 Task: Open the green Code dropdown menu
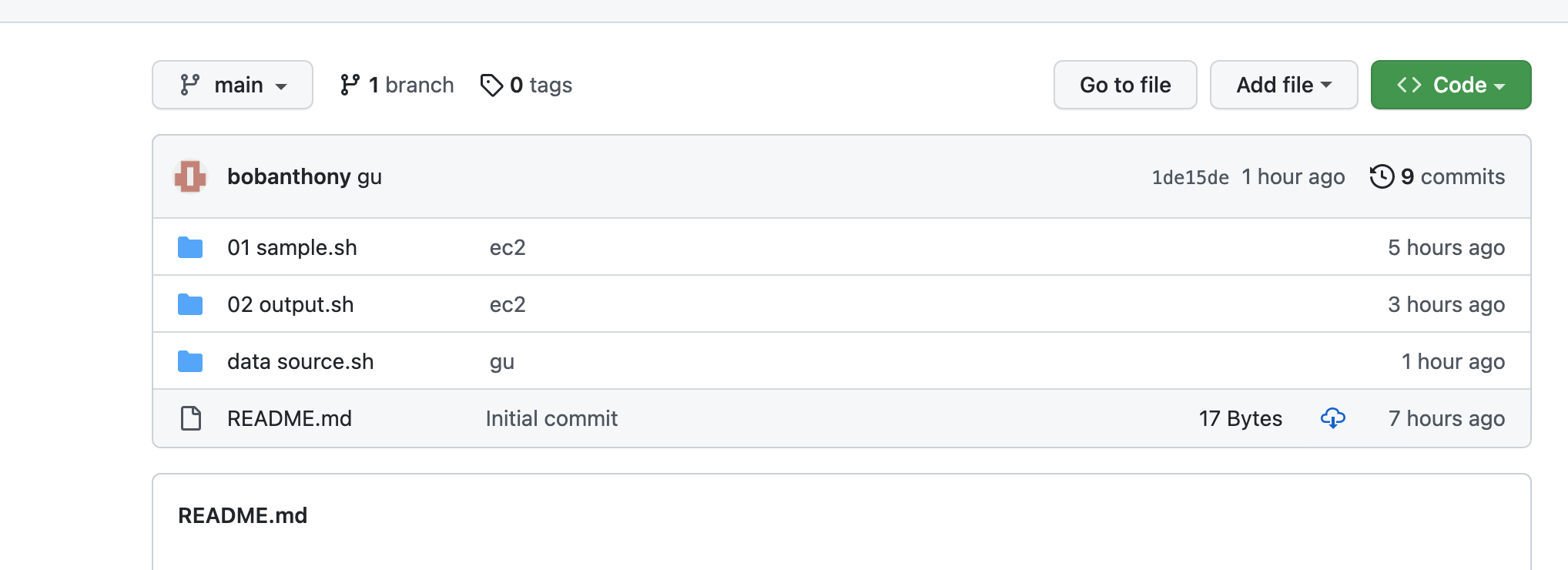(1450, 85)
